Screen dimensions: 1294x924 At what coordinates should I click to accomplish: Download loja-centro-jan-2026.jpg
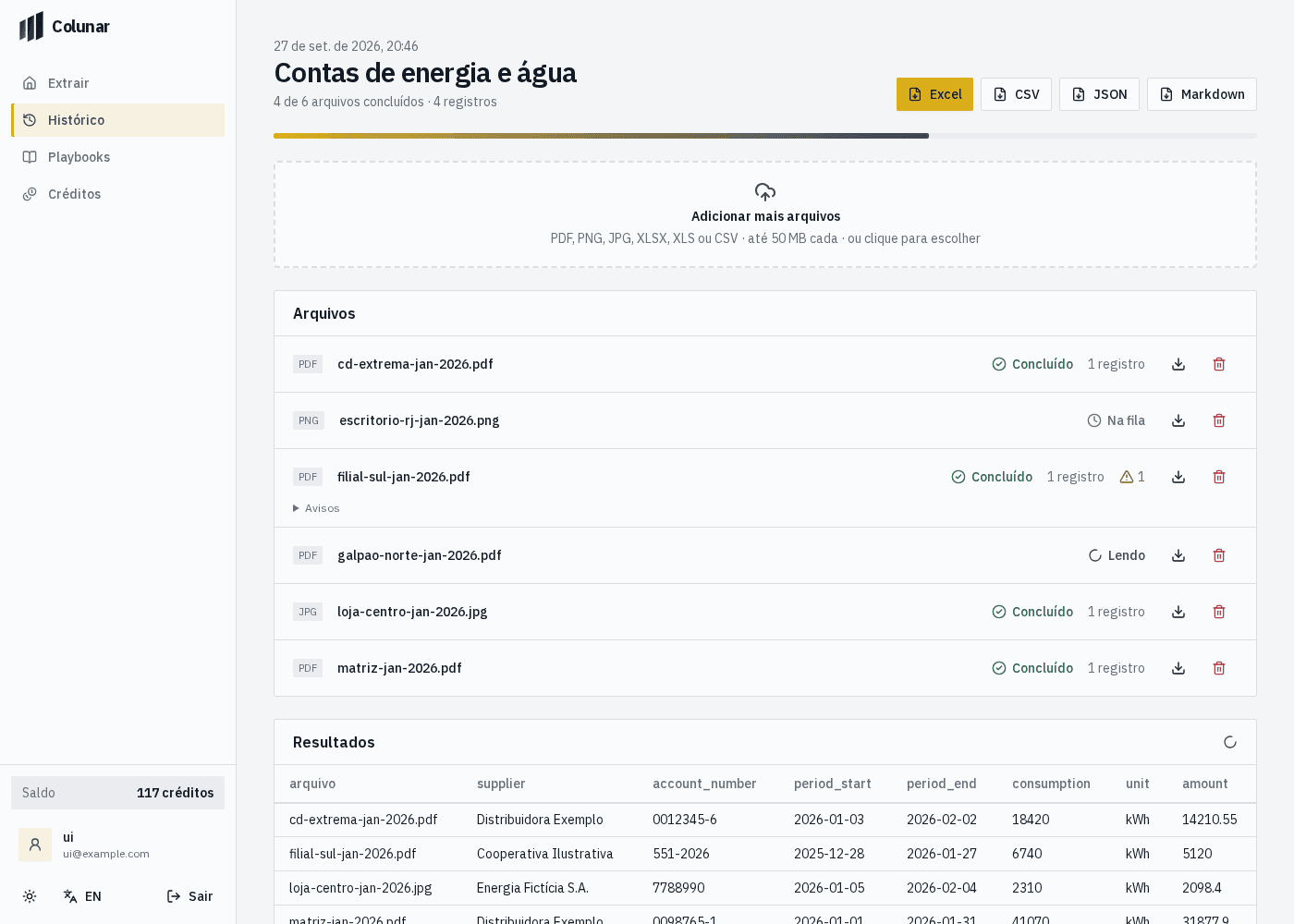tap(1178, 612)
